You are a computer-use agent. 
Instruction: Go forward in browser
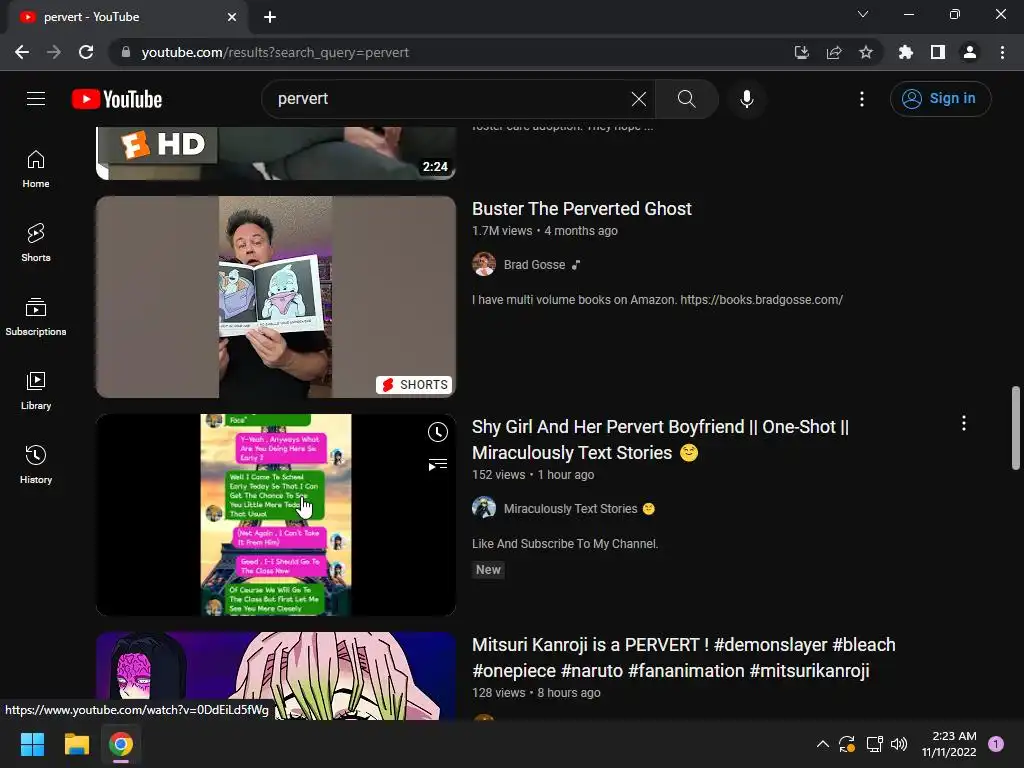54,52
